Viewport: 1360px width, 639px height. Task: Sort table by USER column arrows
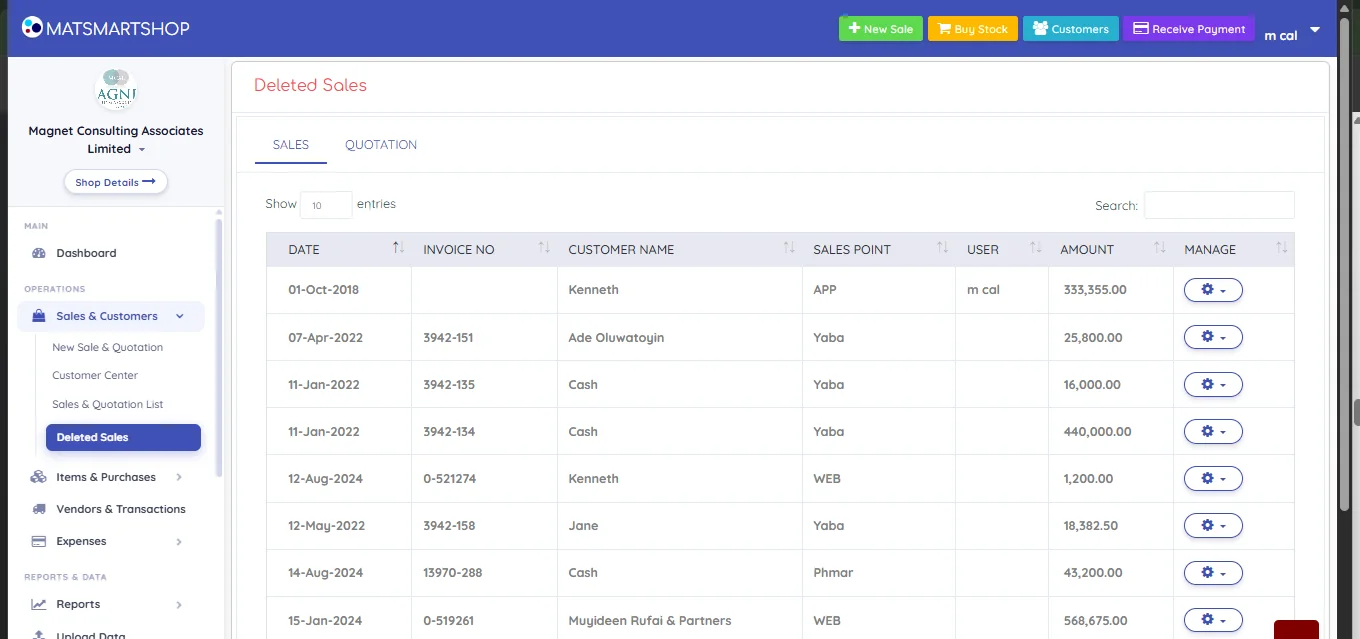(1036, 248)
